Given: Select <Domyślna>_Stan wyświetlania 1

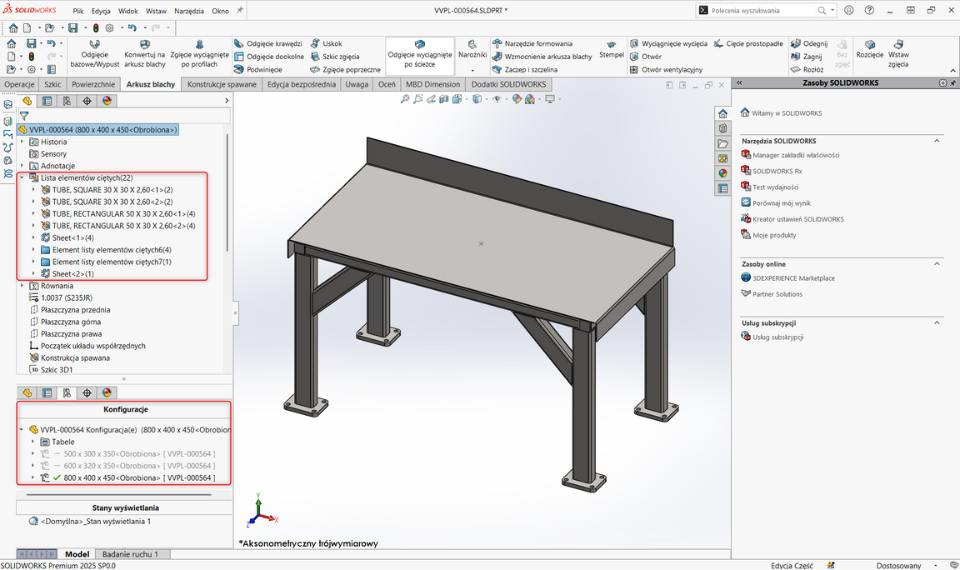Looking at the screenshot, I should coord(96,521).
